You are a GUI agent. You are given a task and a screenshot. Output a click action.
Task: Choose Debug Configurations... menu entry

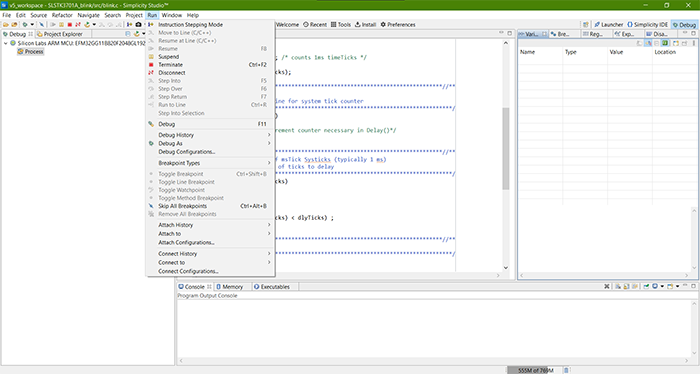[x=210, y=152]
